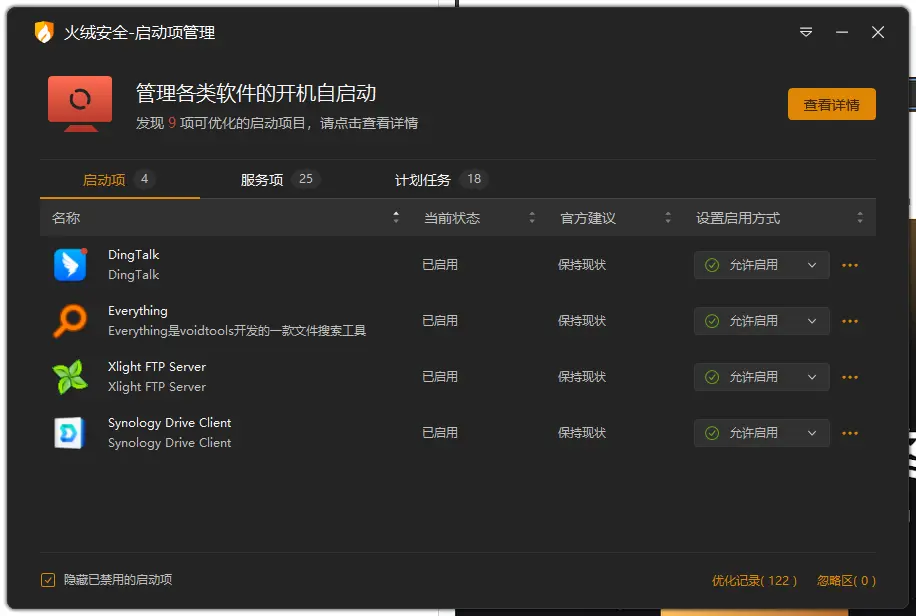
Task: Click 保持现状 in Xlight FTP Server row
Action: pos(582,377)
